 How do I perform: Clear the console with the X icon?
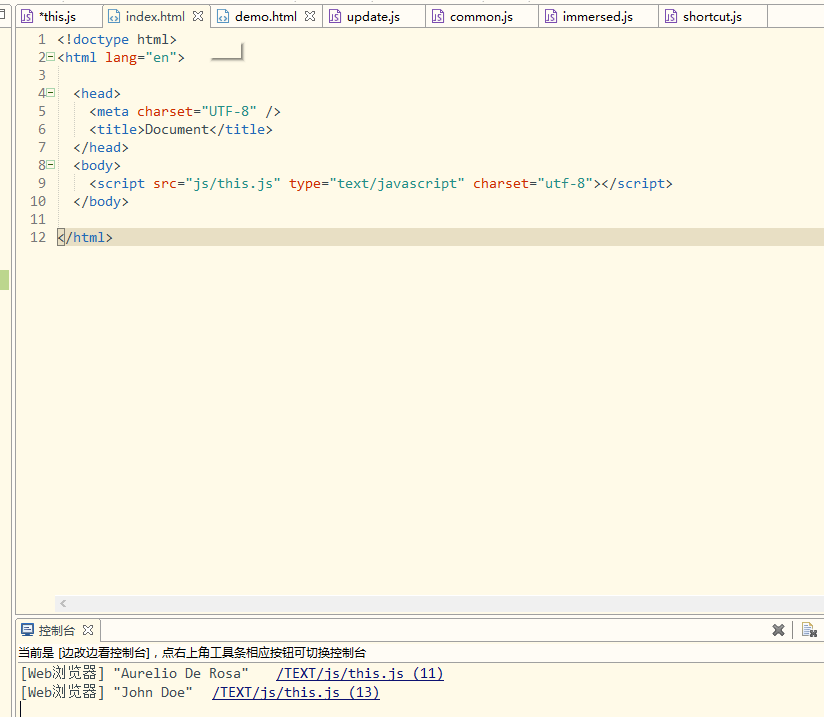point(778,630)
